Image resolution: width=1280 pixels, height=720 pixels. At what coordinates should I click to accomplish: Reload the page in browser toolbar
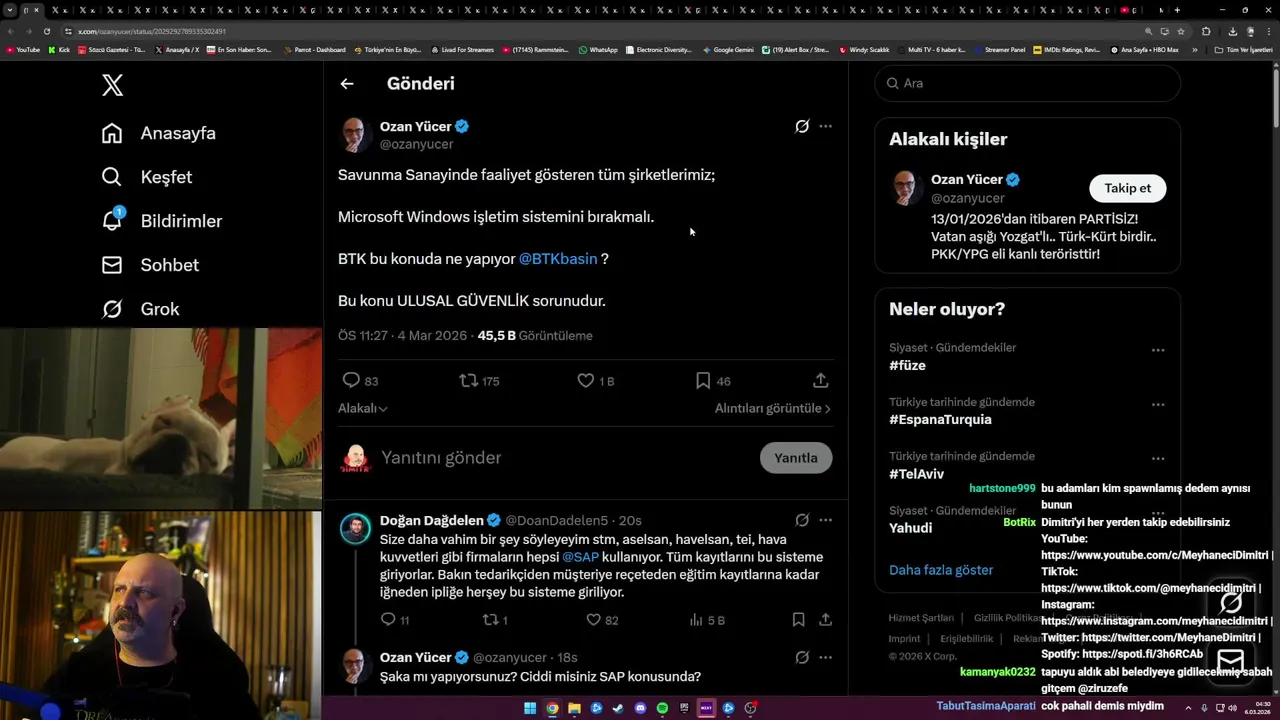pos(46,31)
